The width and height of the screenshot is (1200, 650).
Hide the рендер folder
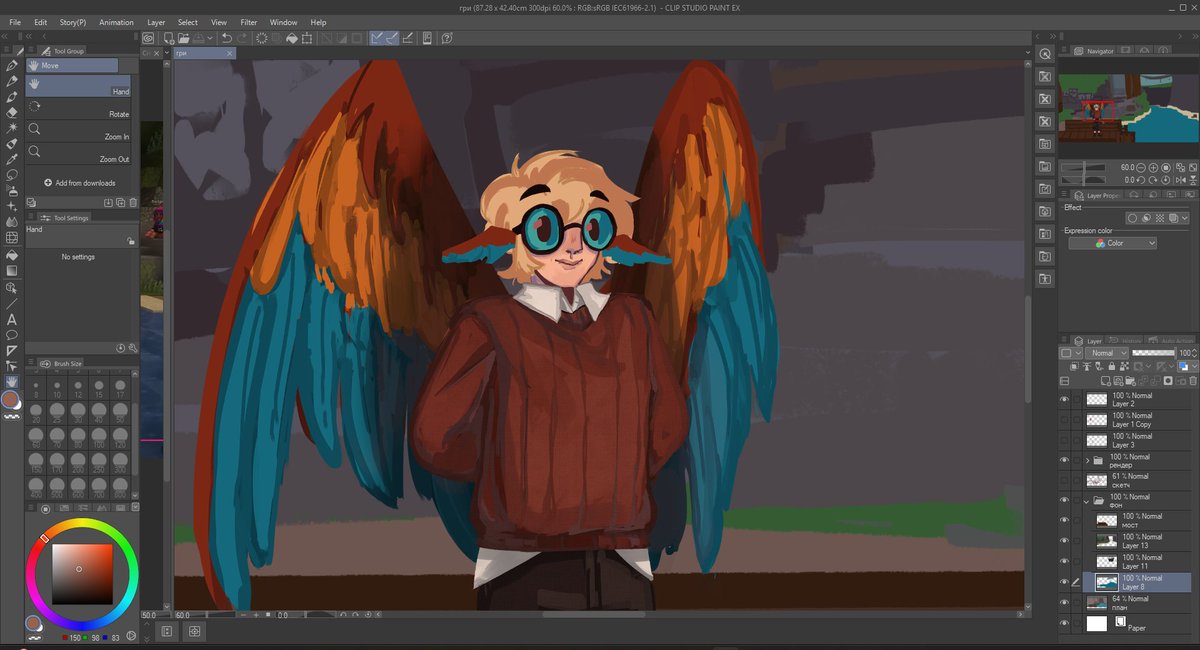(x=1064, y=460)
